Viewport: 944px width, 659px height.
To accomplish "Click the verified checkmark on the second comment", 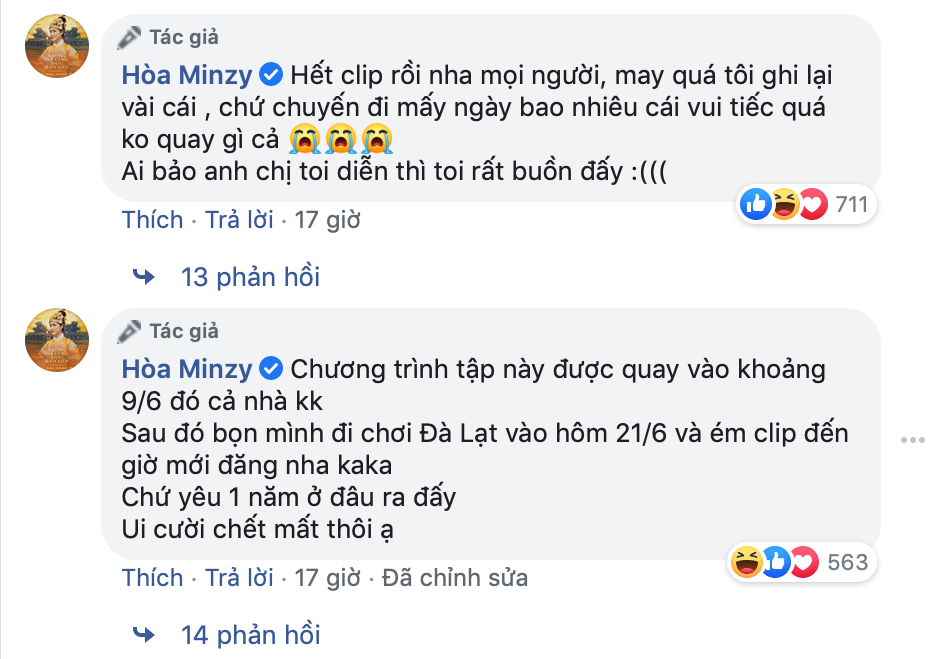I will coord(270,369).
